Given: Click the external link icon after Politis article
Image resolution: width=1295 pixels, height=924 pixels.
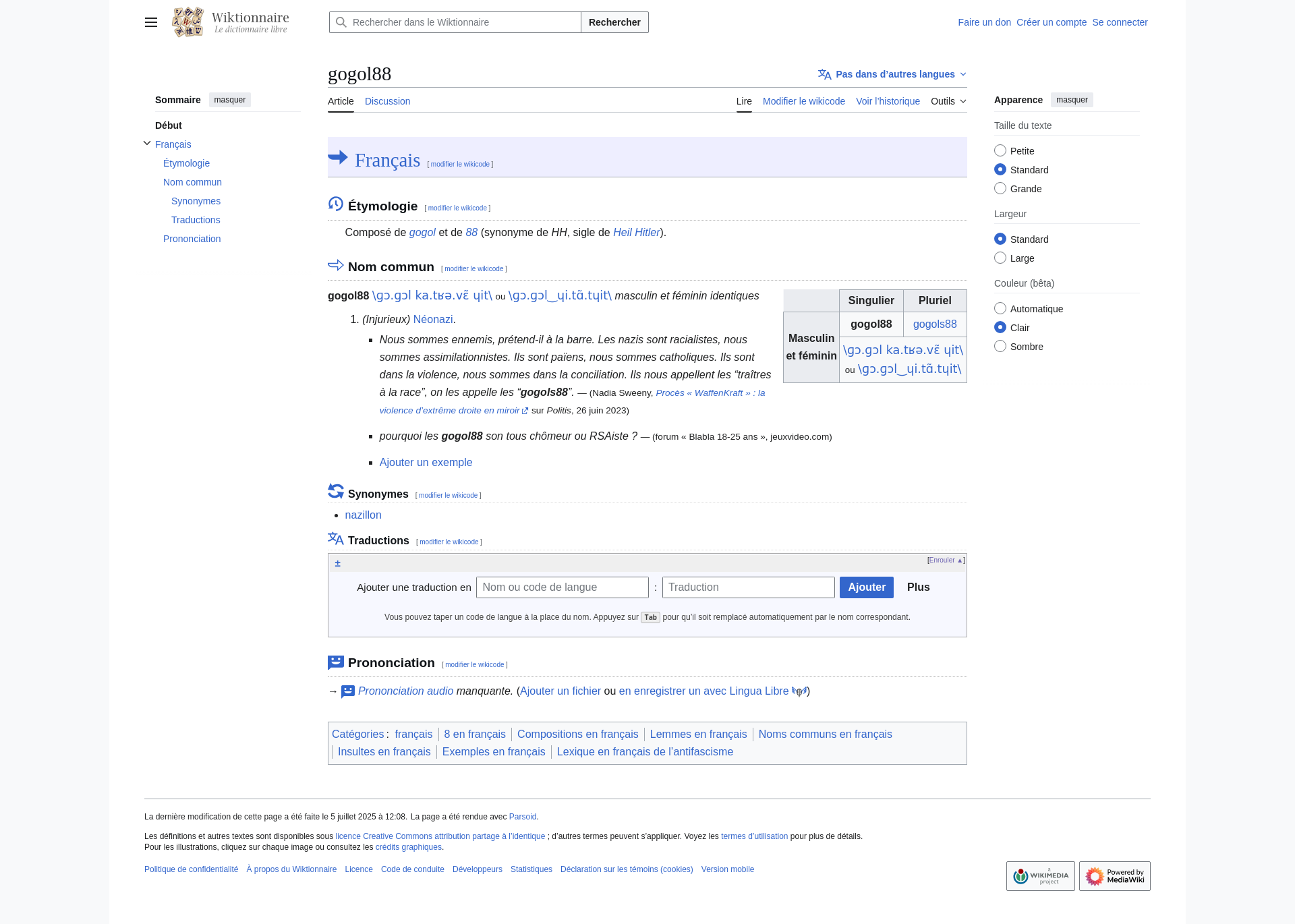Looking at the screenshot, I should click(x=525, y=411).
